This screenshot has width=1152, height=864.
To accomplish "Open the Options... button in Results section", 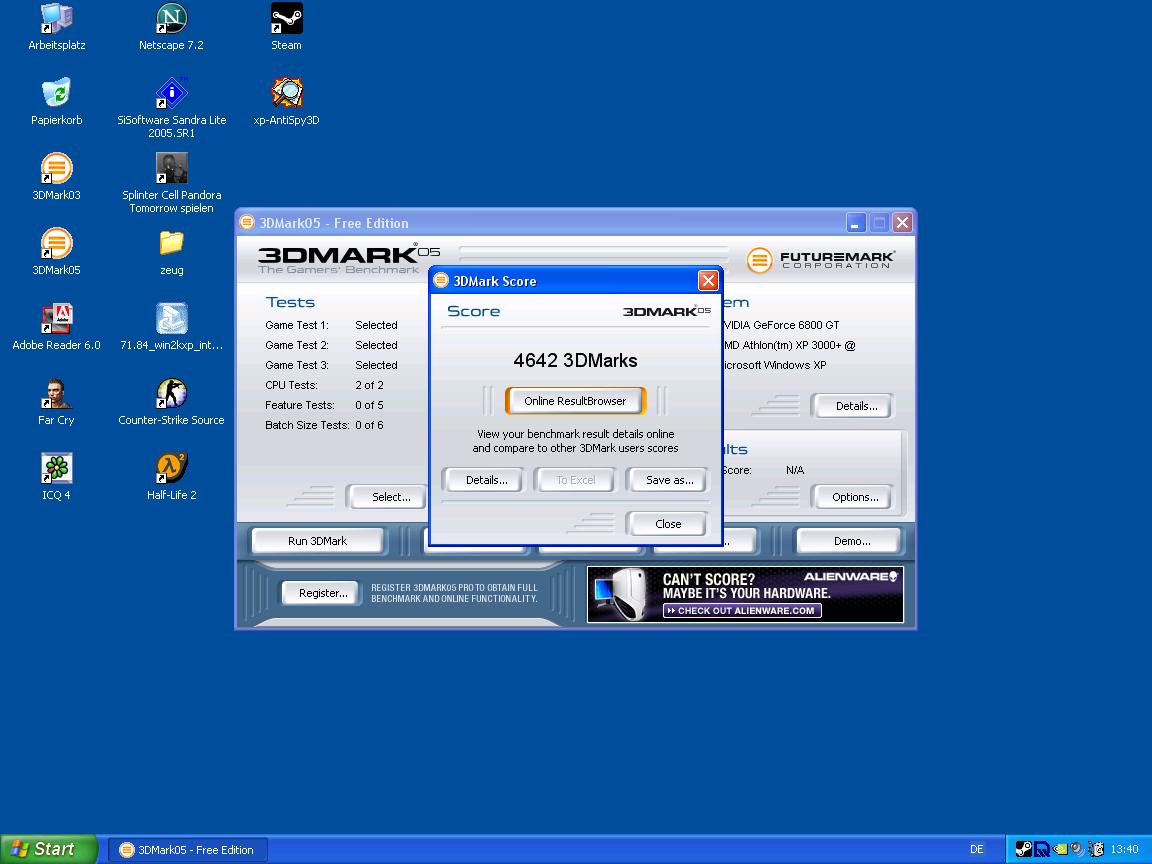I will pyautogui.click(x=854, y=497).
